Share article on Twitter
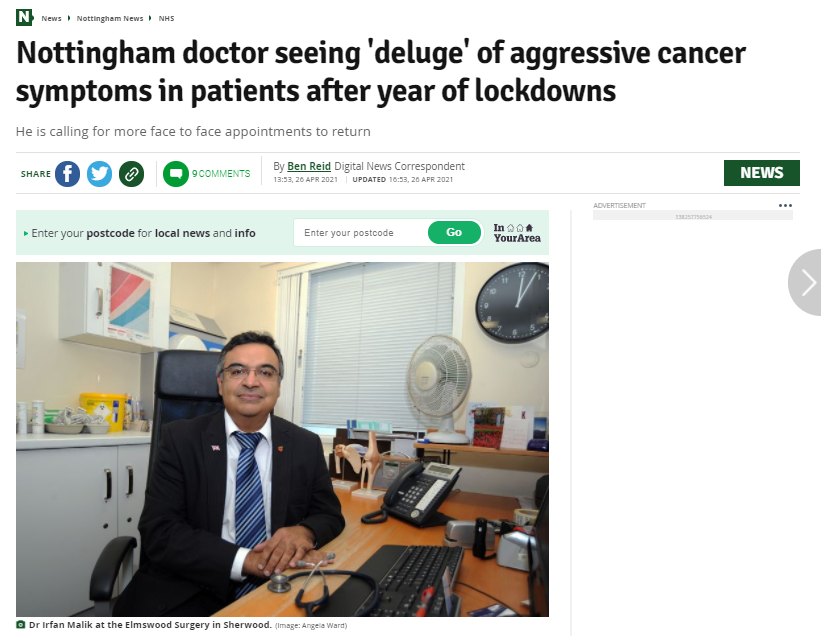The width and height of the screenshot is (821, 636). coord(99,174)
